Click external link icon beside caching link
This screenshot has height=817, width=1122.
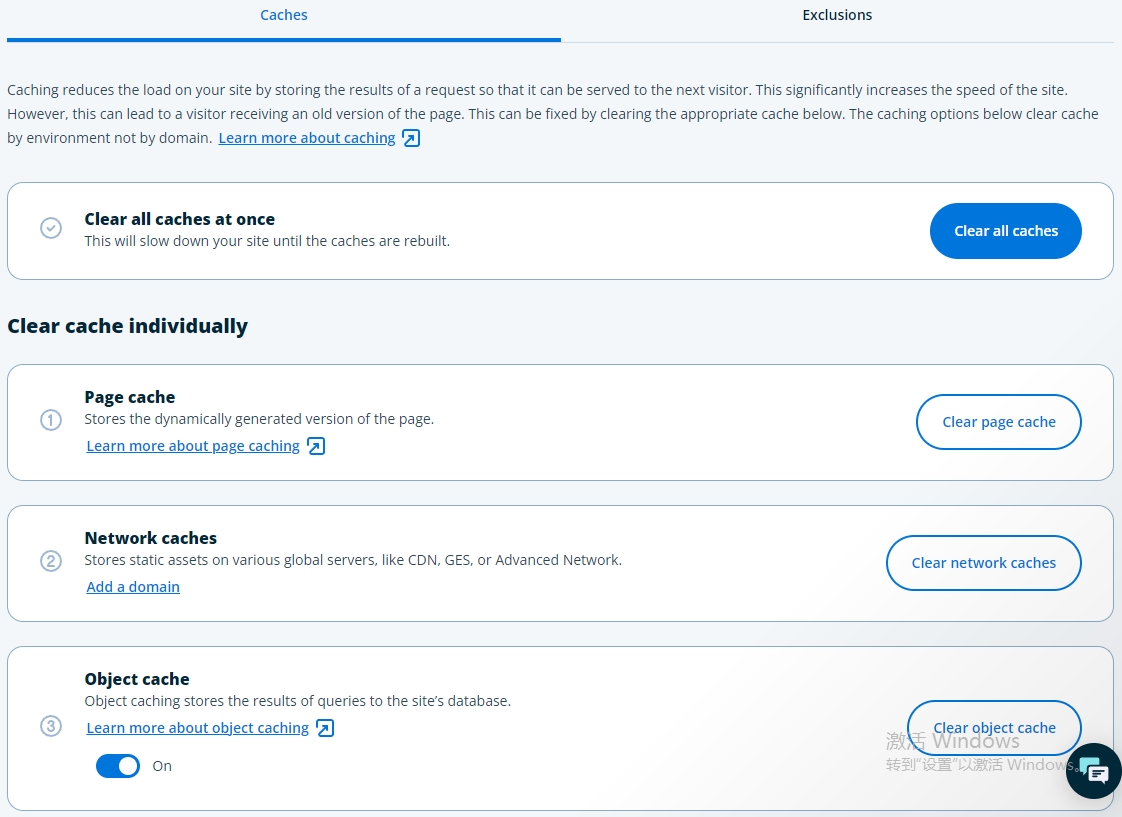pos(411,138)
